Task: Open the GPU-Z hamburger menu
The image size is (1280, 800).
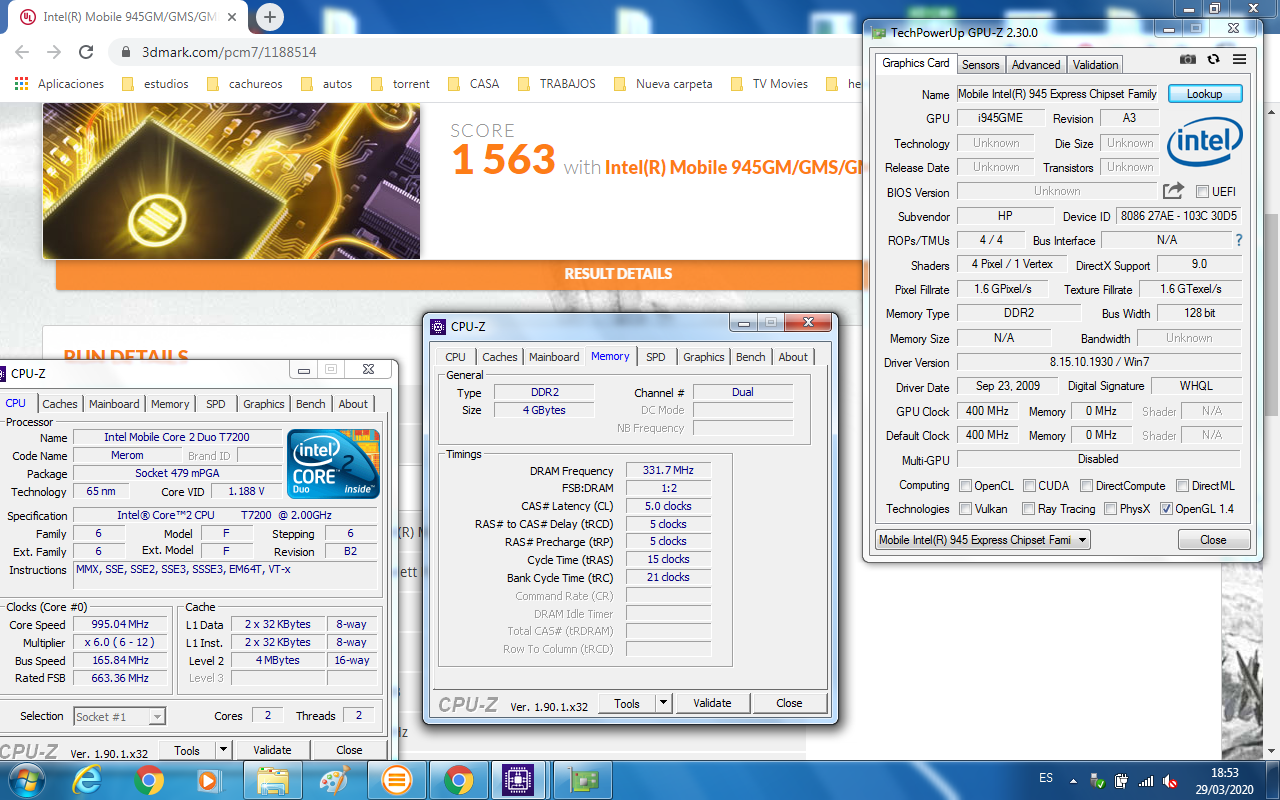Action: point(1239,60)
